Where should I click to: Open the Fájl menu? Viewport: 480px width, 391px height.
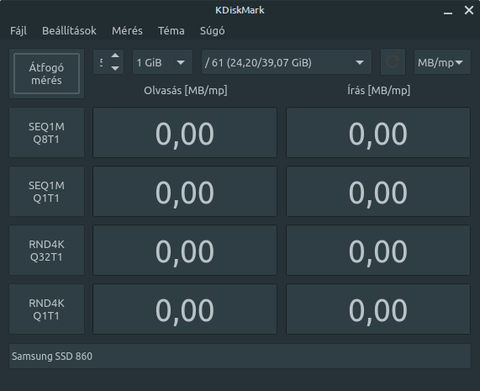[x=18, y=31]
